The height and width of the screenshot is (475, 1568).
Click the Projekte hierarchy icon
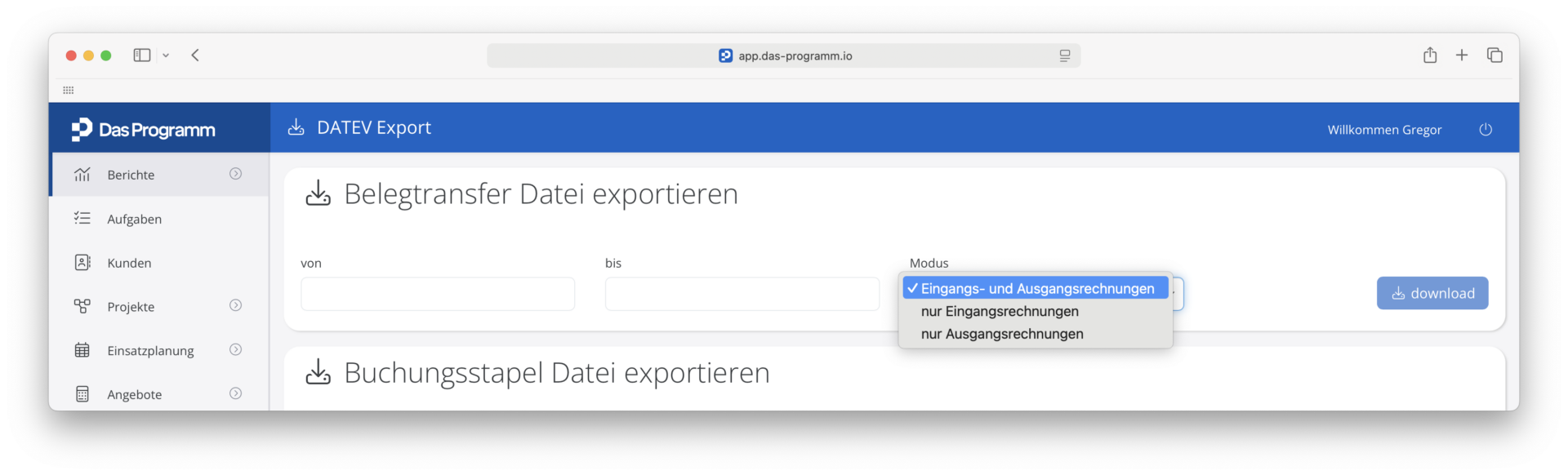tap(82, 306)
